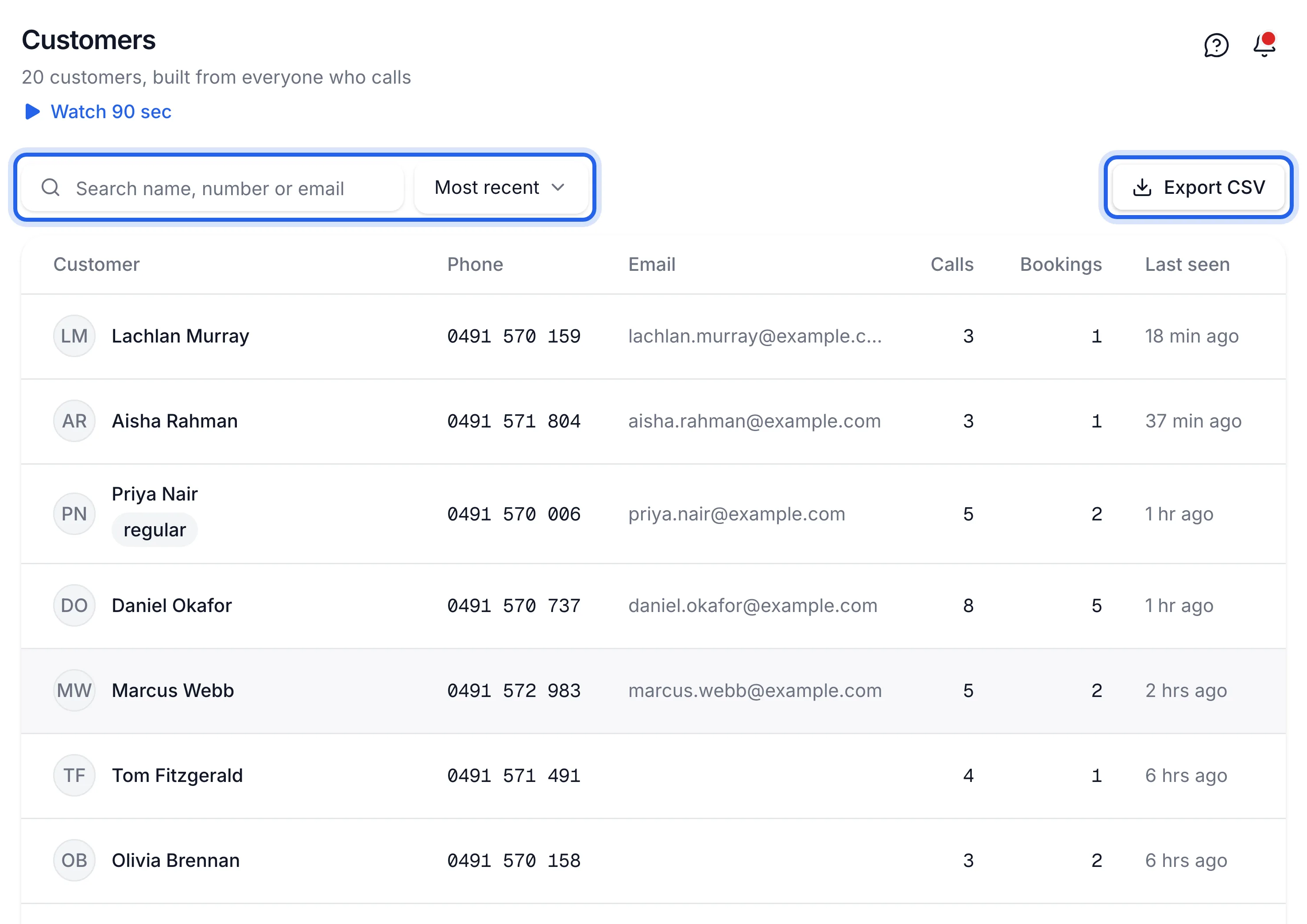Image resolution: width=1307 pixels, height=924 pixels.
Task: Click the AR avatar for Aisha Rahman
Action: [74, 421]
